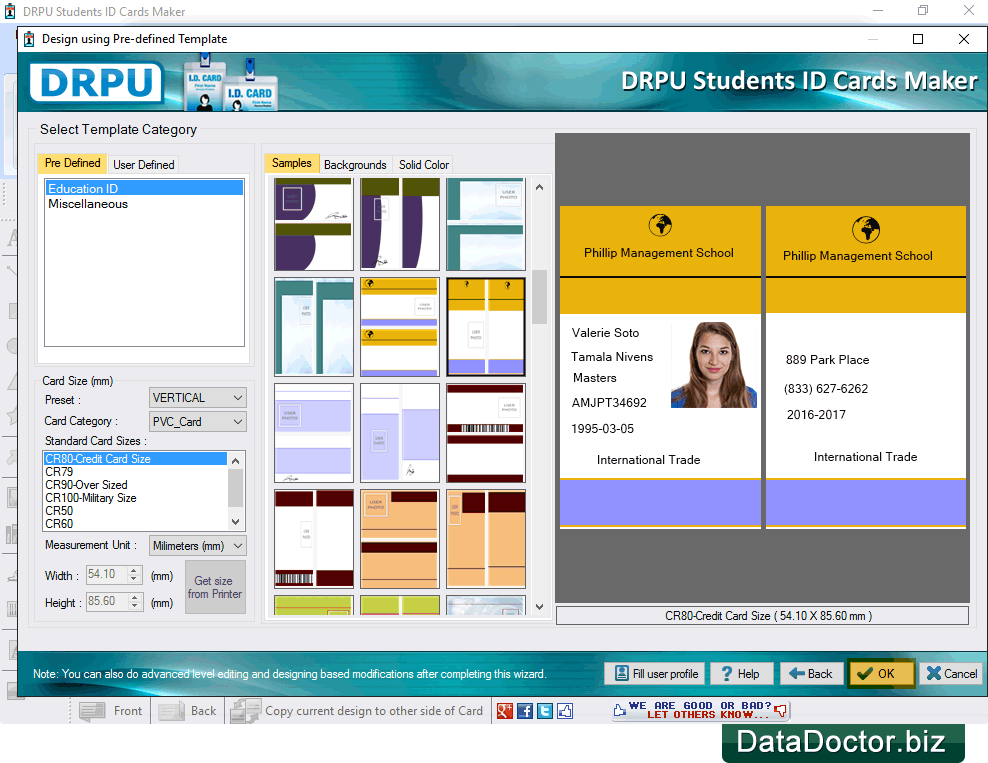
Task: Open the Solid Color tab
Action: [x=423, y=164]
